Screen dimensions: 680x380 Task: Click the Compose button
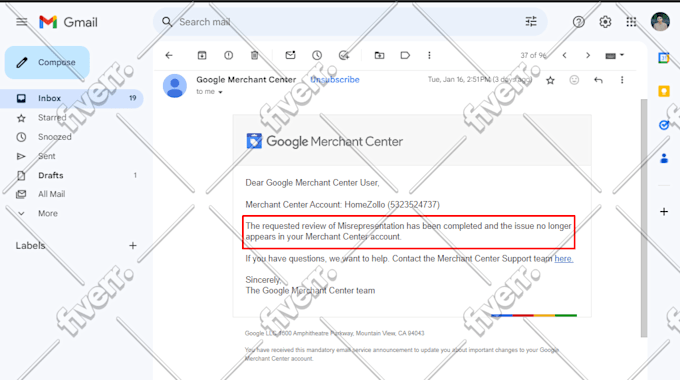[47, 62]
